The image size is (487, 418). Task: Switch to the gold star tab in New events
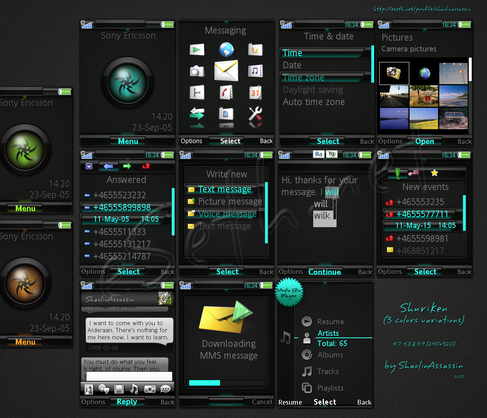[x=434, y=173]
